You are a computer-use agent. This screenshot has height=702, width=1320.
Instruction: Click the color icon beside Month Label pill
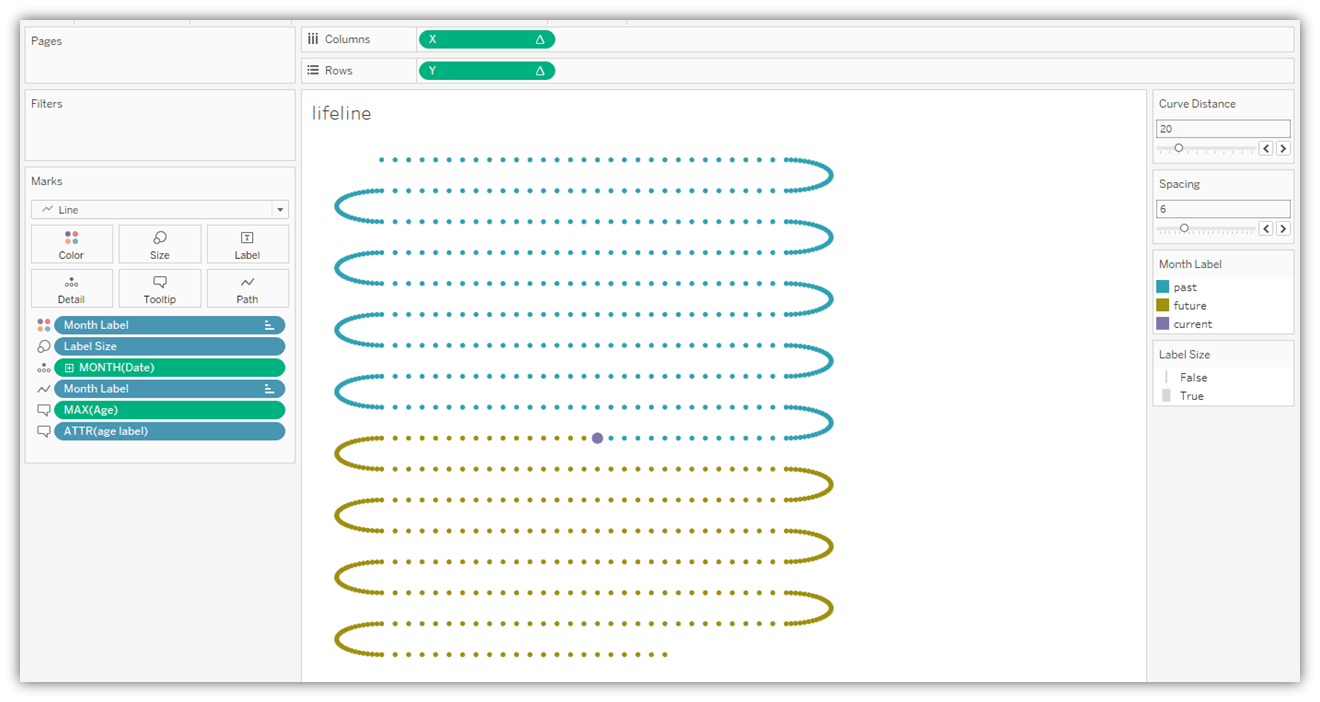(43, 325)
